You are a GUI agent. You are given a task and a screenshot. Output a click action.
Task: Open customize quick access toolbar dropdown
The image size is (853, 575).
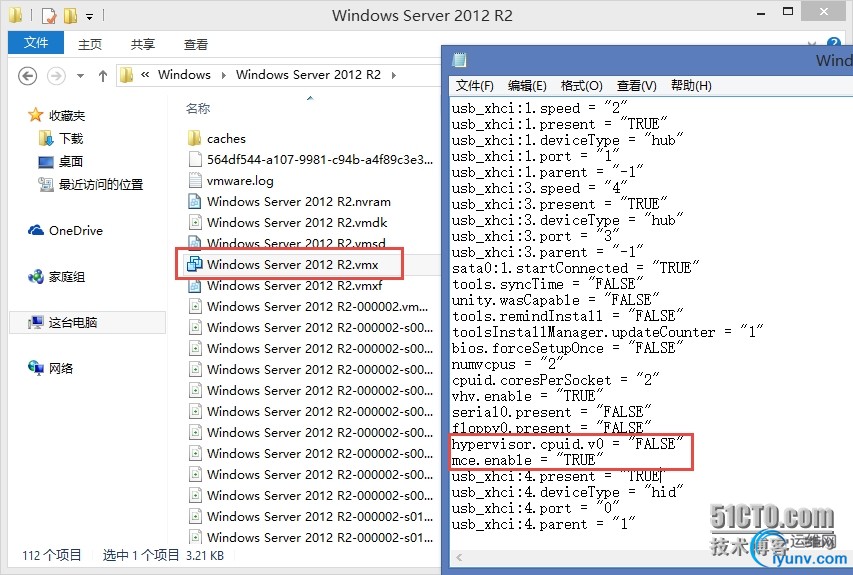pos(89,17)
